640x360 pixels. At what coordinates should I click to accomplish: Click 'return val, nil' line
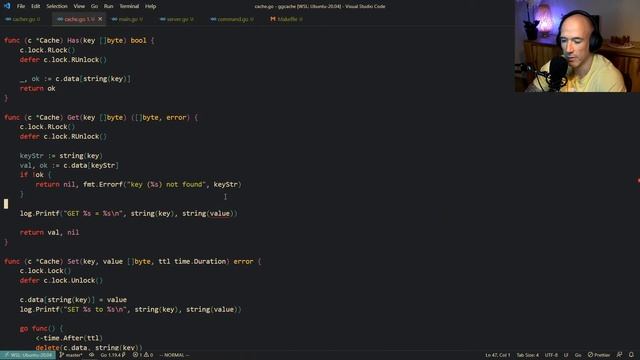tap(49, 233)
